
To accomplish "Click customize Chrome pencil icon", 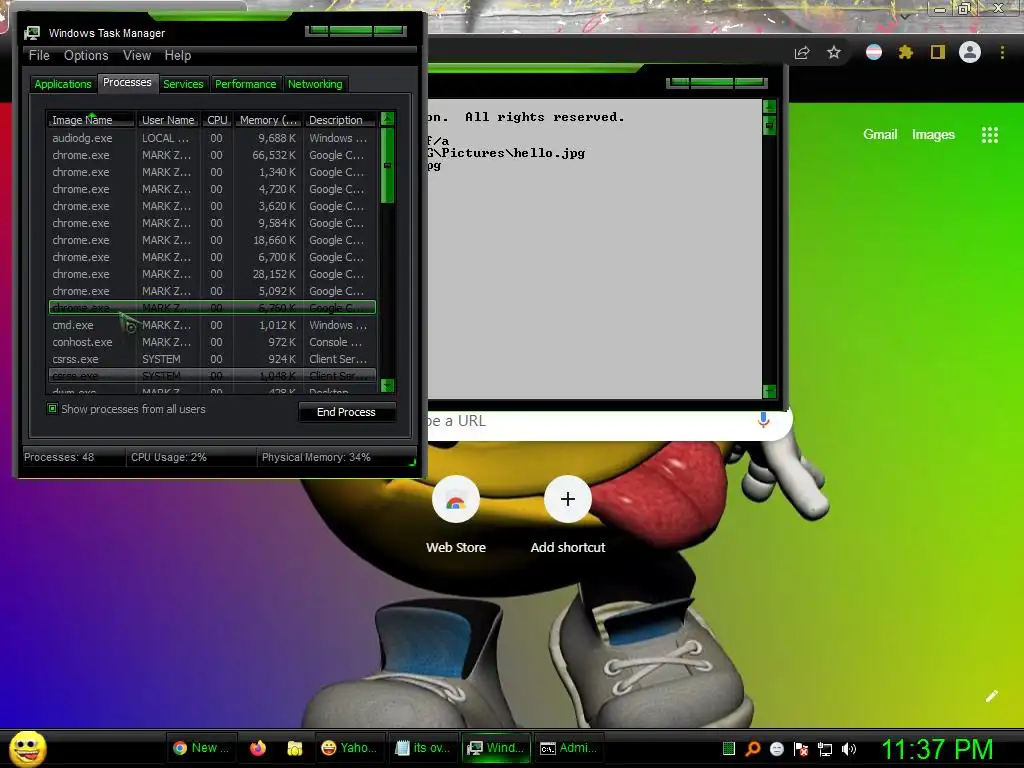I will tap(992, 696).
